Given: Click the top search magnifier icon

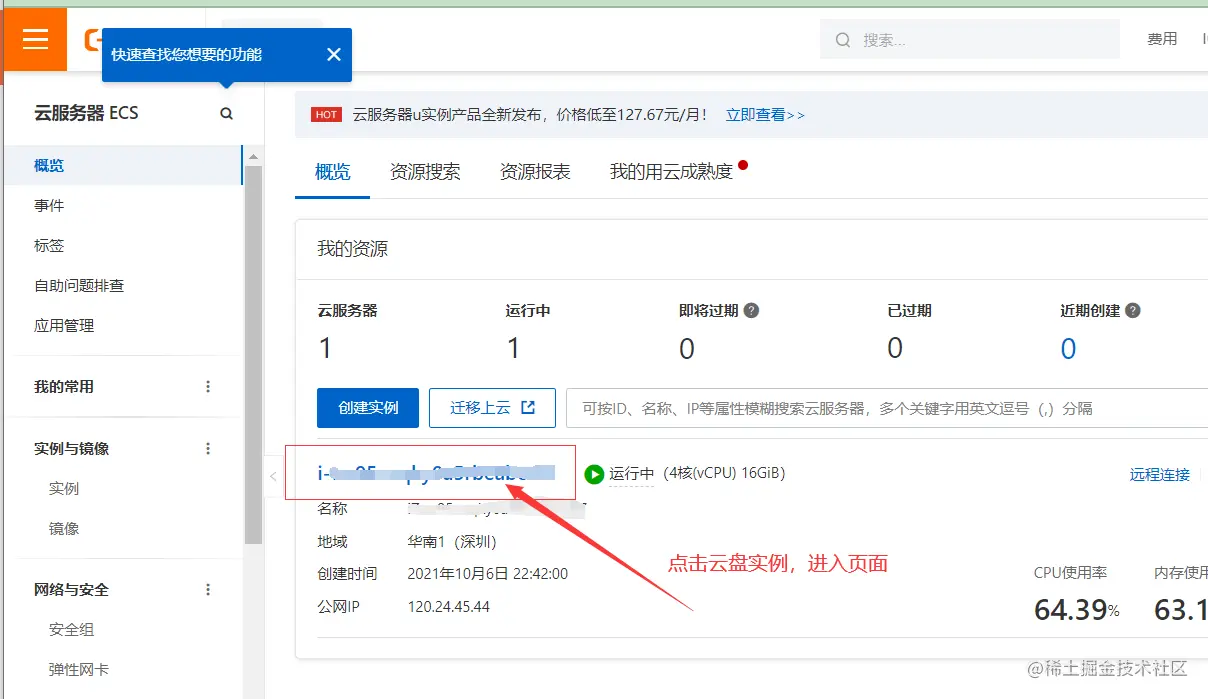Looking at the screenshot, I should tap(843, 40).
